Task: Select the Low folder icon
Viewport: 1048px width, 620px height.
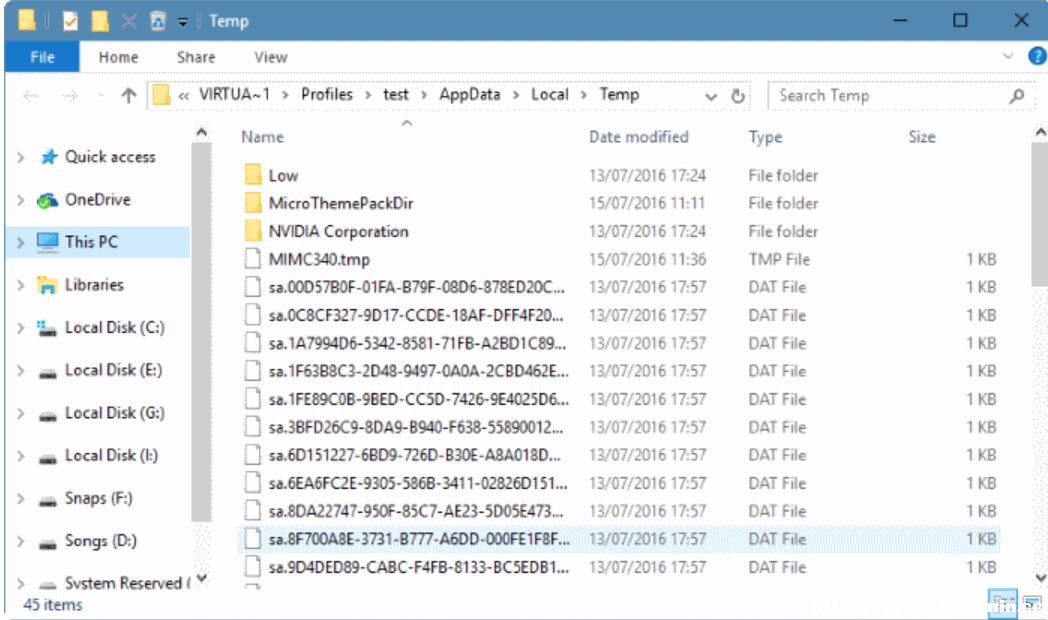Action: coord(253,175)
